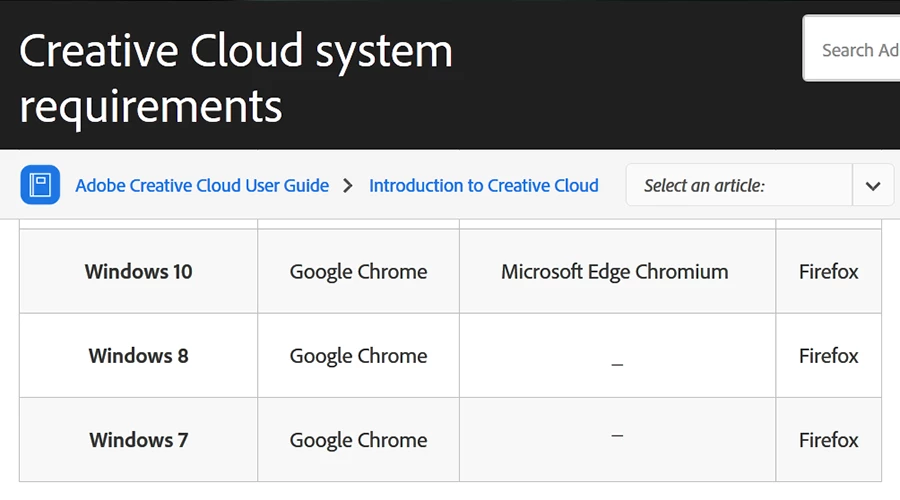Go to Introduction to Creative Cloud breadcrumb
This screenshot has width=900, height=500.
[x=484, y=186]
